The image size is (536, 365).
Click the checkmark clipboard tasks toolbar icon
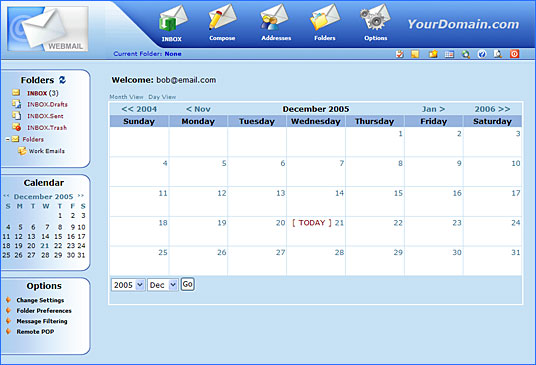pyautogui.click(x=400, y=54)
